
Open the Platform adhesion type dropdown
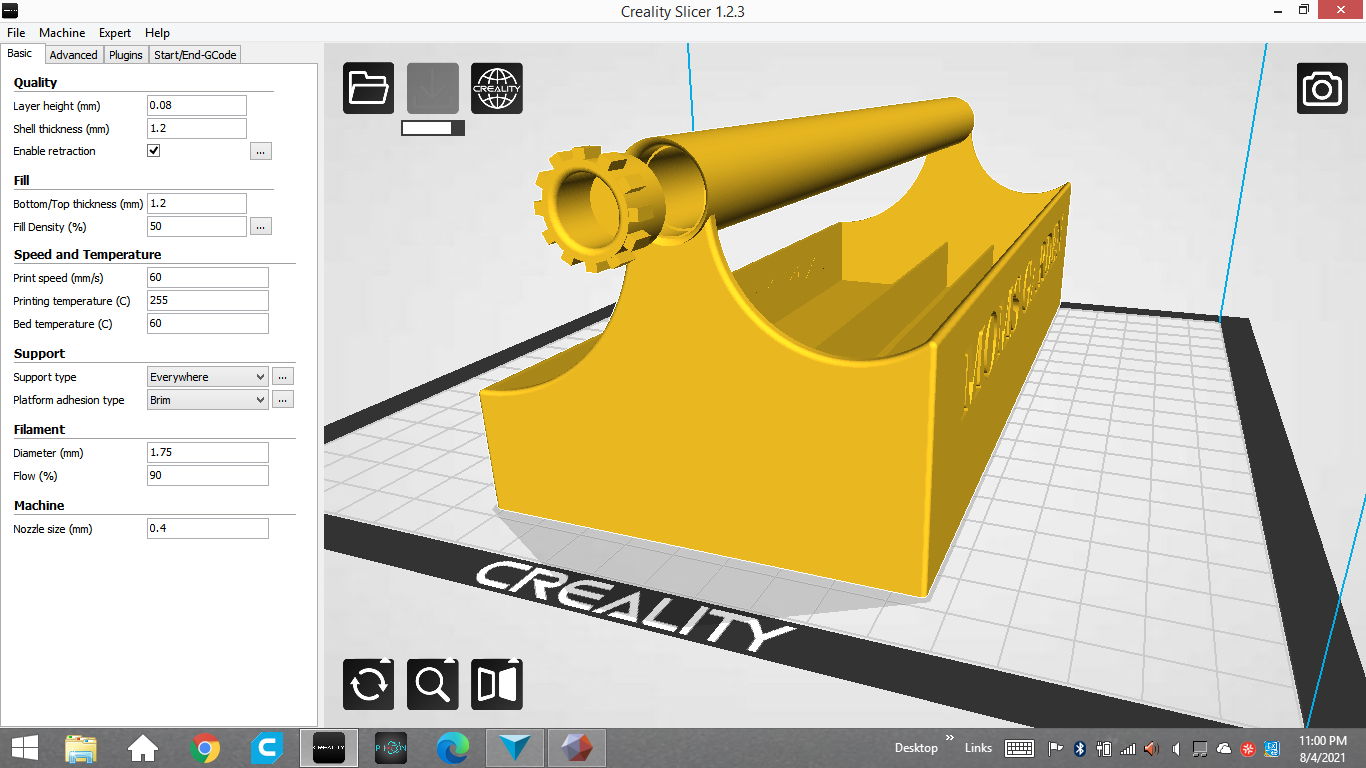click(208, 400)
